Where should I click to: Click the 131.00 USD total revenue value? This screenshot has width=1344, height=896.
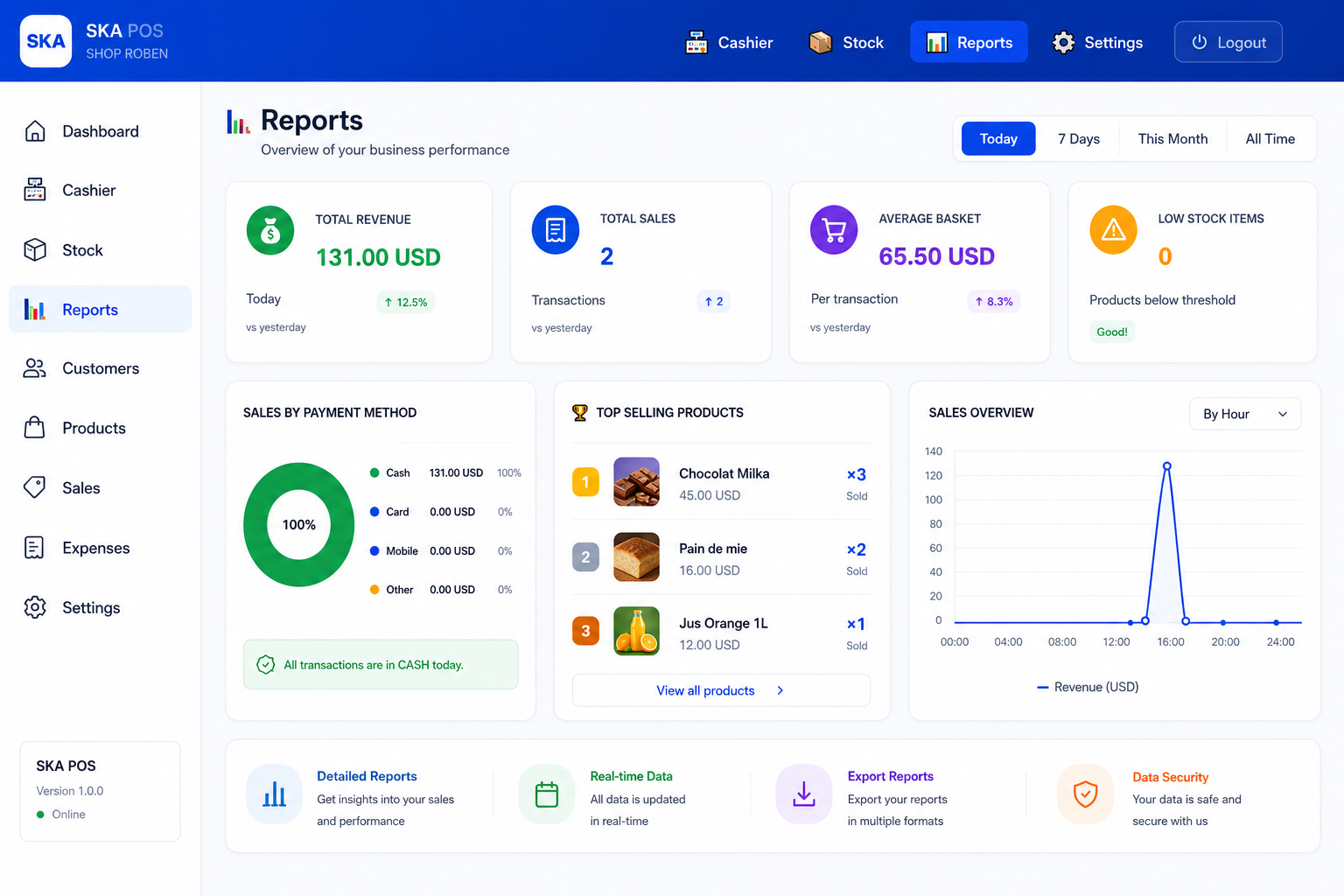(378, 257)
